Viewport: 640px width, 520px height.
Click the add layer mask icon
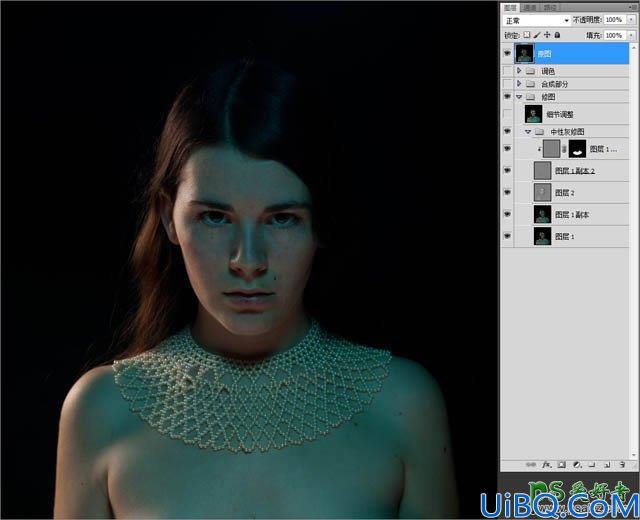(x=562, y=464)
